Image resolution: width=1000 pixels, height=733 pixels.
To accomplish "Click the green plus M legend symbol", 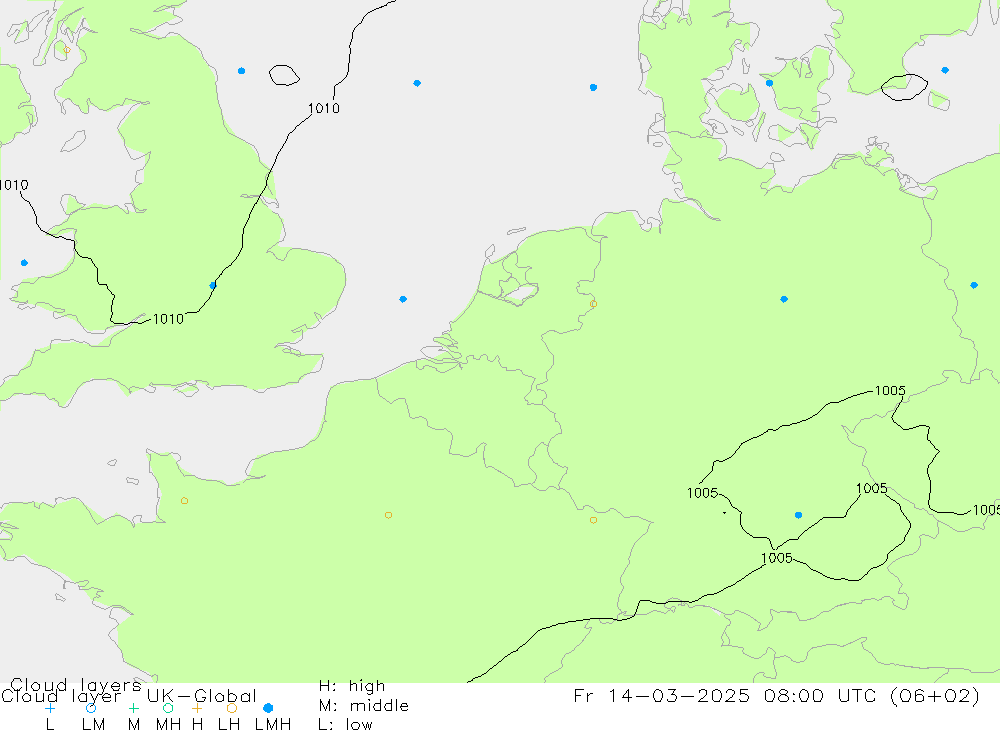I will pyautogui.click(x=133, y=708).
